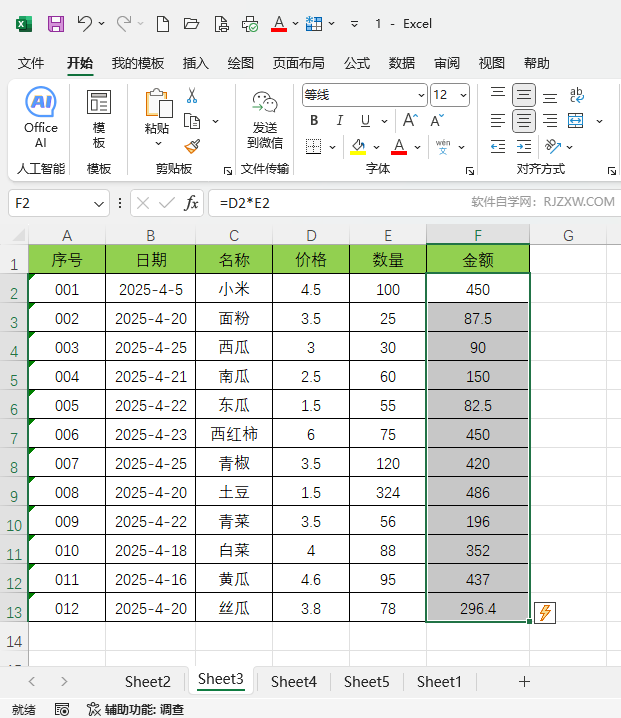Open the 模板 templates icon
Viewport: 621px width, 718px height.
[x=99, y=119]
